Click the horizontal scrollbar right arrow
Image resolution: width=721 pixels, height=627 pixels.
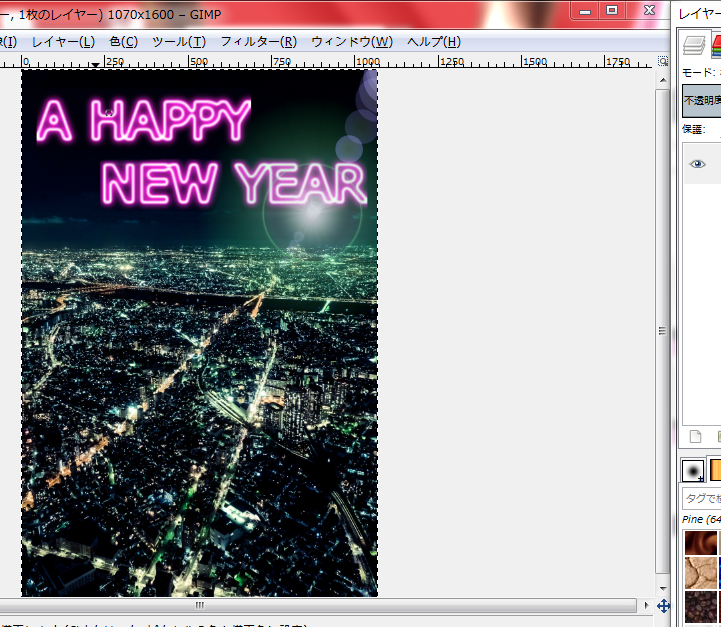pyautogui.click(x=647, y=605)
